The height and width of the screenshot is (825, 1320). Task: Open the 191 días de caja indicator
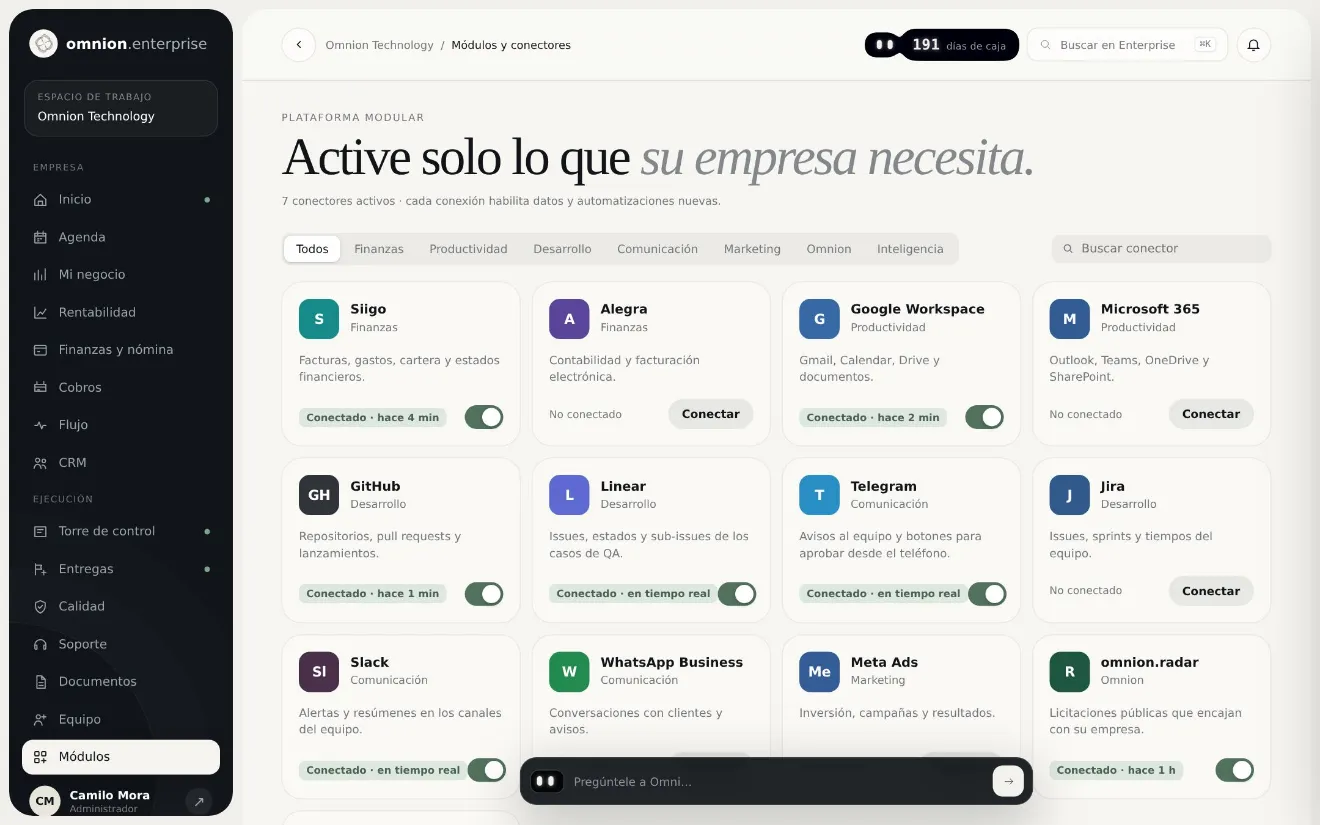coord(942,45)
